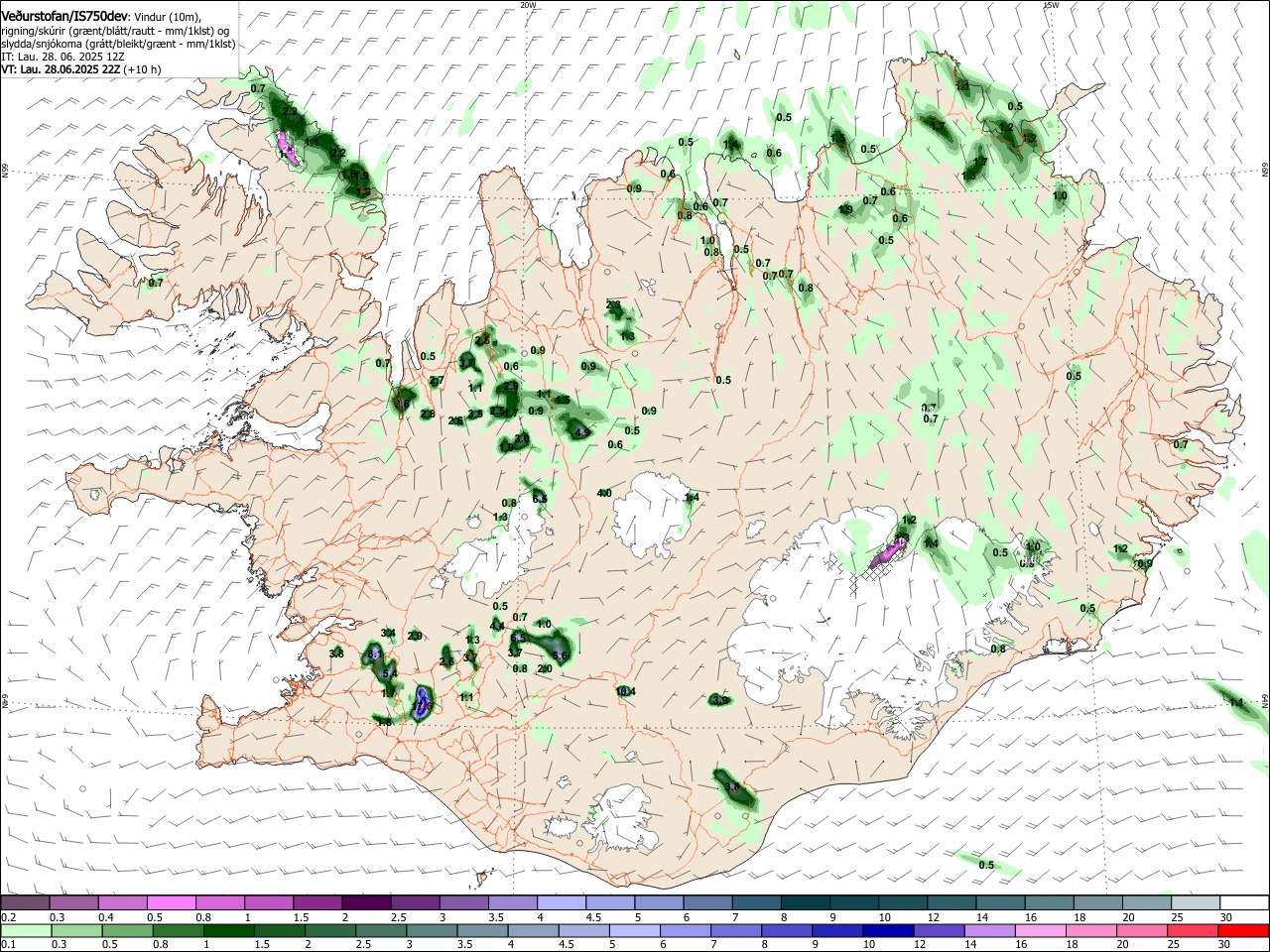Click the light grey 25 swatch in upper legend row
Screen dimensions: 1270x952
coord(1197,903)
